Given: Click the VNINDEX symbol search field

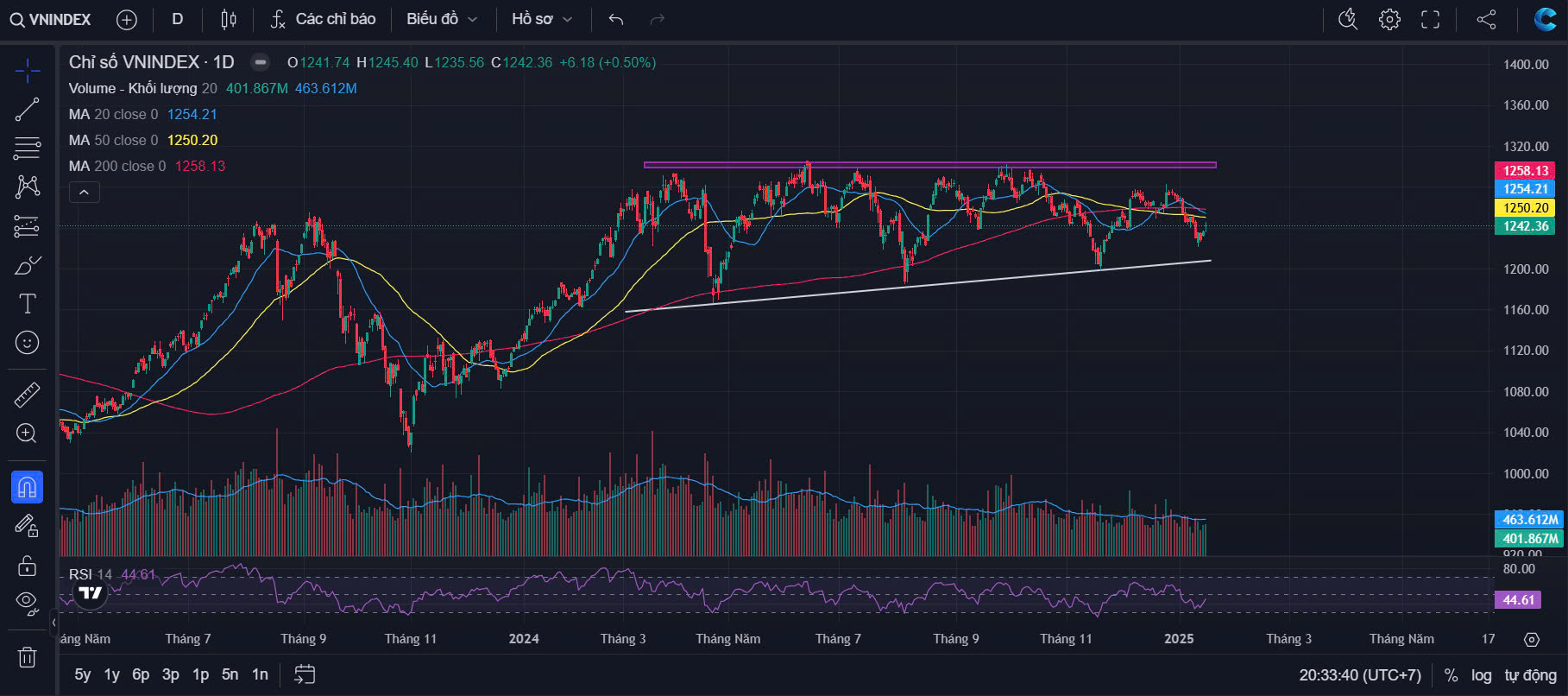Looking at the screenshot, I should pyautogui.click(x=51, y=19).
